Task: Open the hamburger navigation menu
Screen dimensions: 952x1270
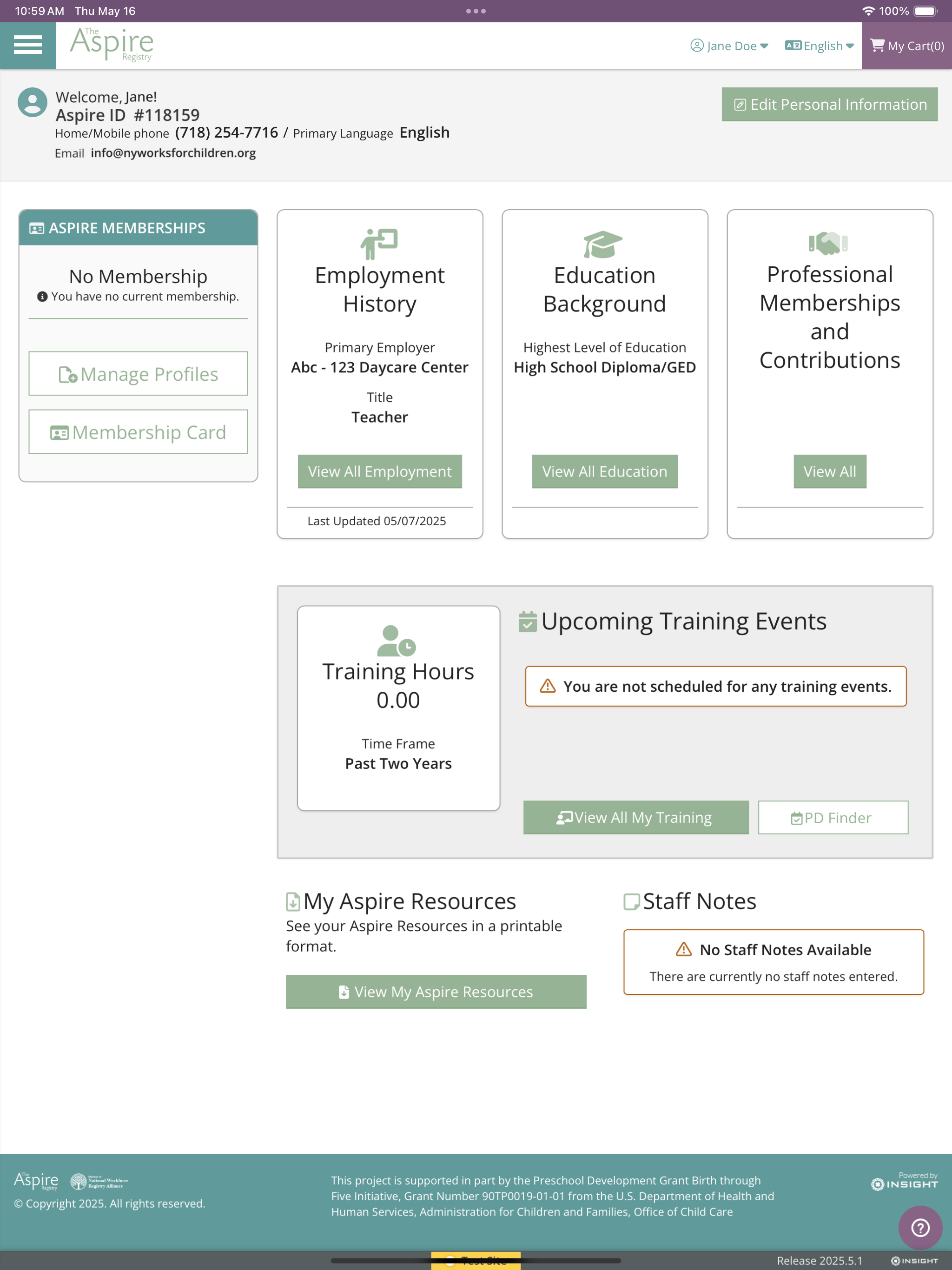Action: click(x=27, y=45)
